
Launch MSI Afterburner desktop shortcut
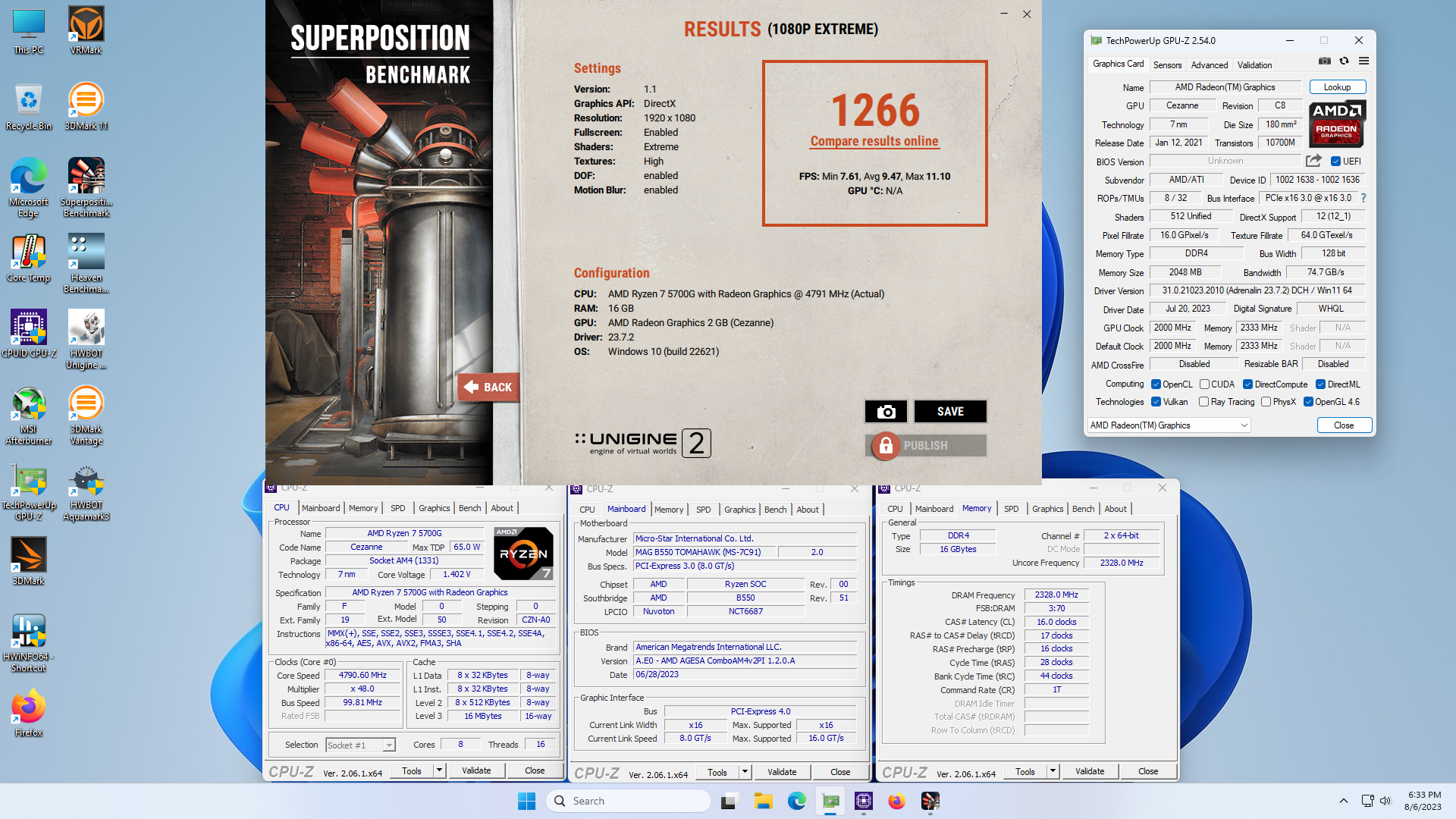click(29, 415)
